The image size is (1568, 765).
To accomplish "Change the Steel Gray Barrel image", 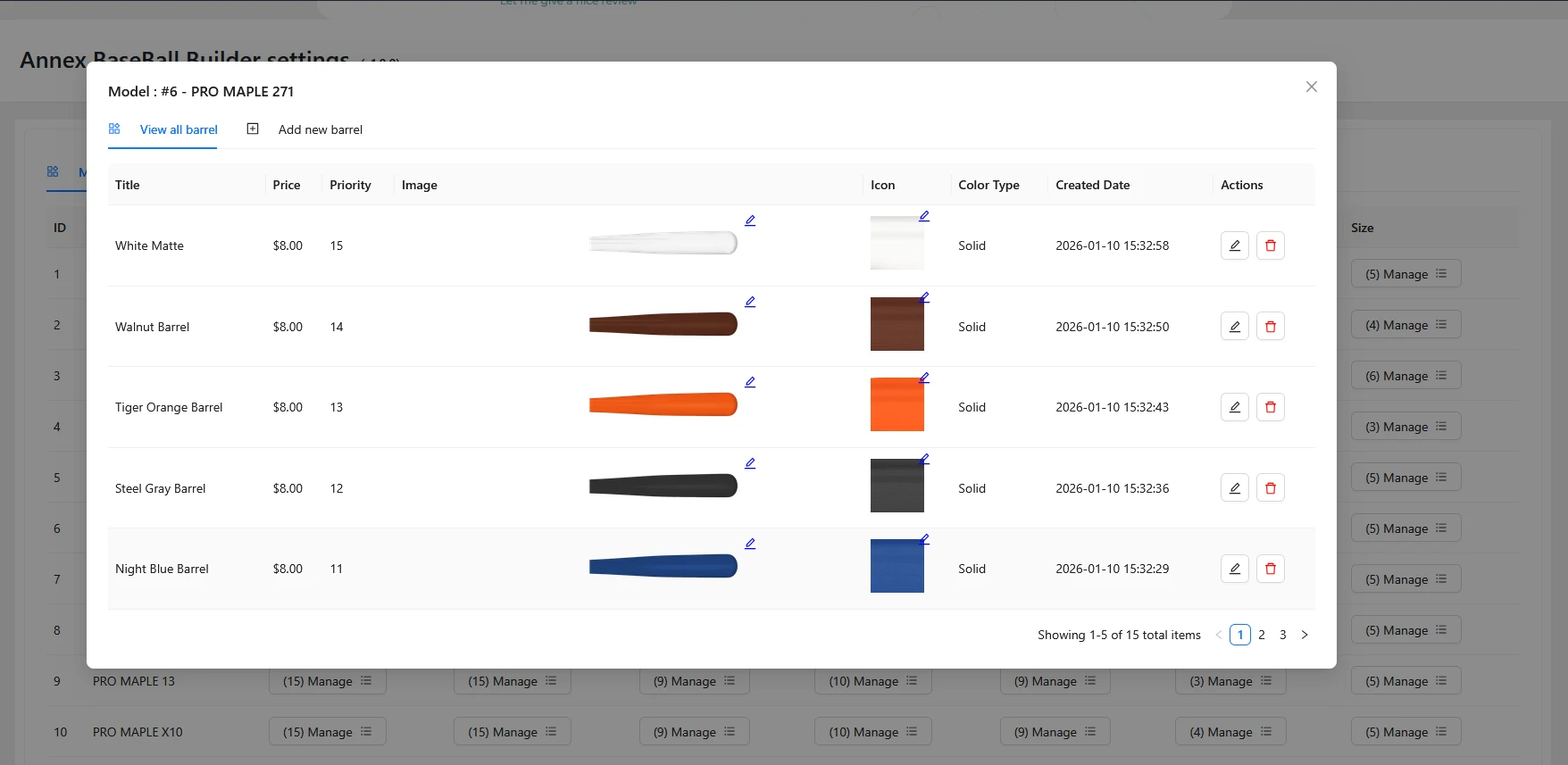I will pos(750,463).
